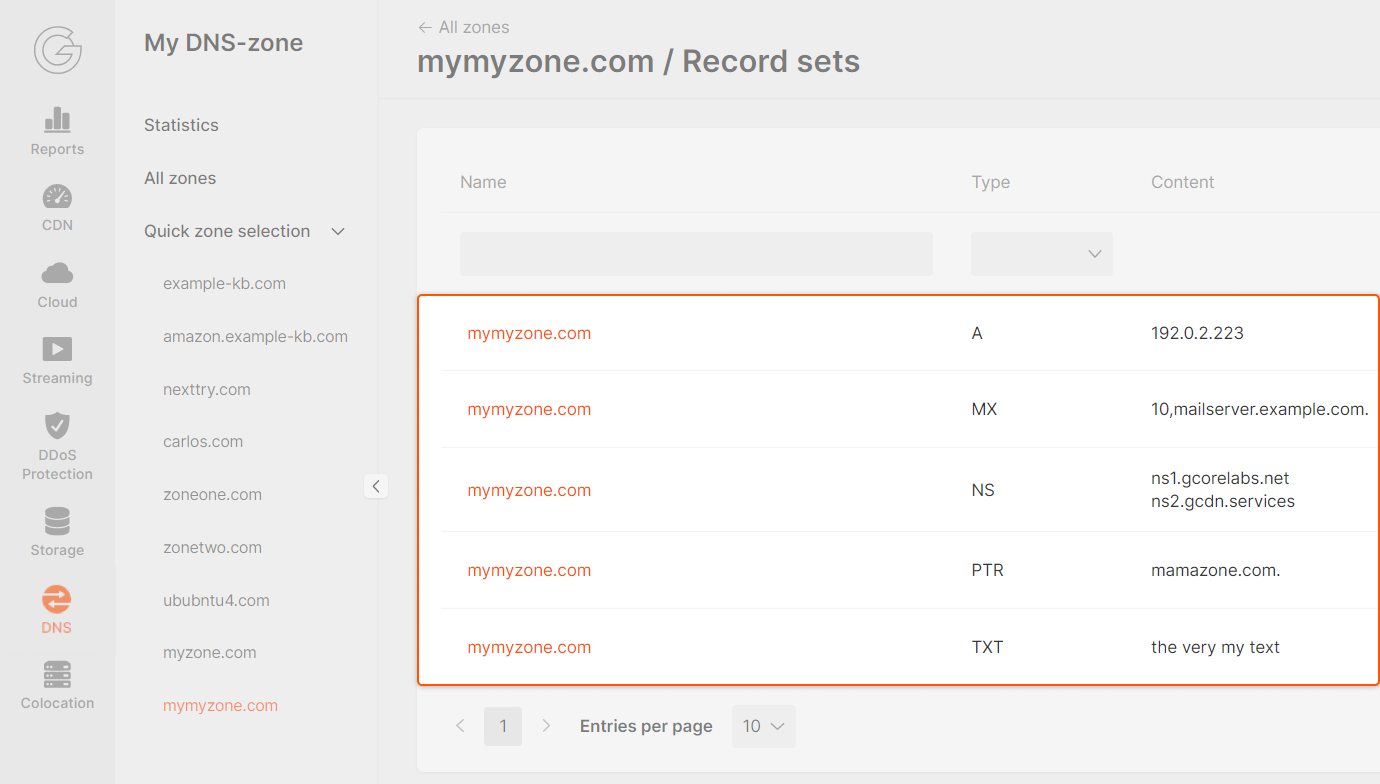The height and width of the screenshot is (784, 1380).
Task: Click the ns1.gcorelabs.net content text
Action: pyautogui.click(x=1220, y=478)
